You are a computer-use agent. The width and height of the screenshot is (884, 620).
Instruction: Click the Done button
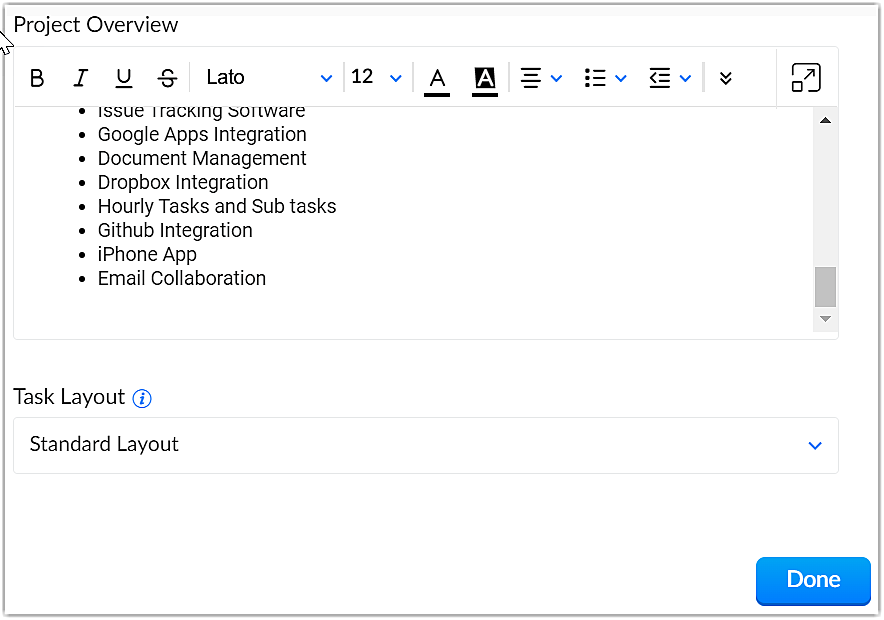pyautogui.click(x=813, y=580)
